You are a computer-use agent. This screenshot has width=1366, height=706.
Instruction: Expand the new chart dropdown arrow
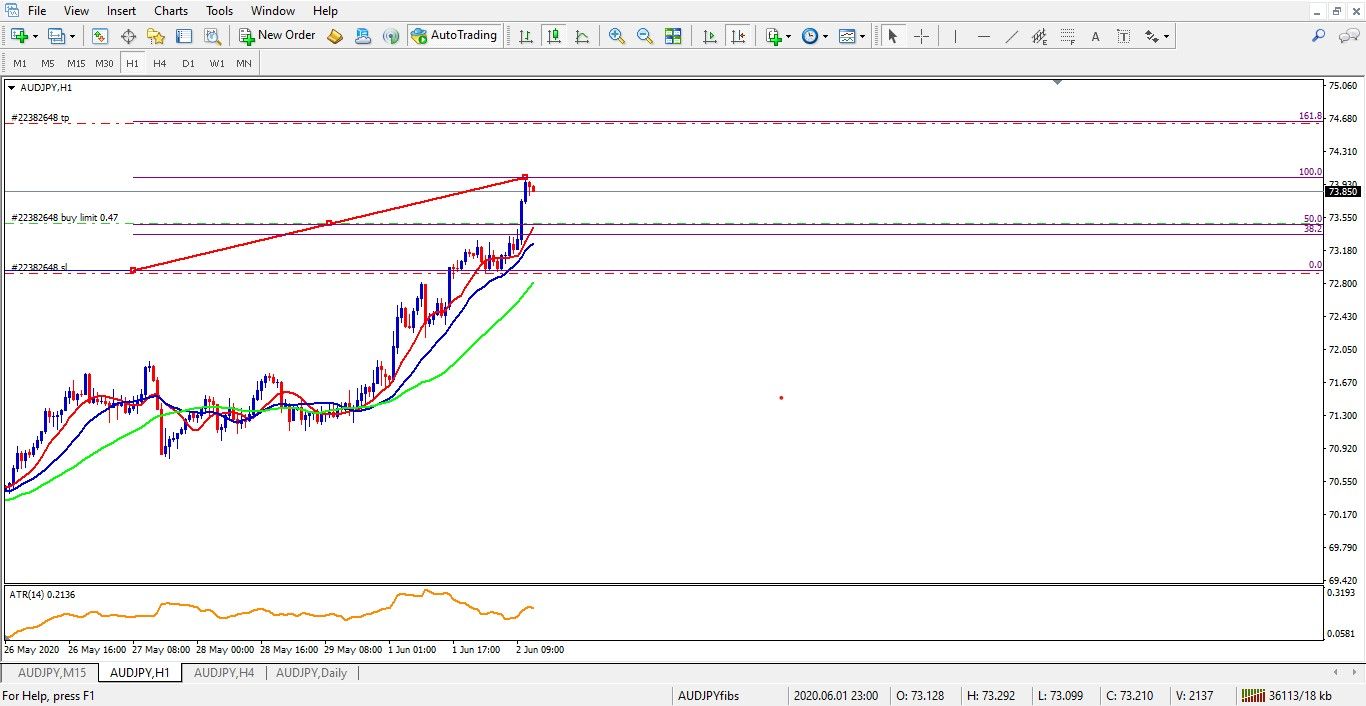[x=35, y=36]
